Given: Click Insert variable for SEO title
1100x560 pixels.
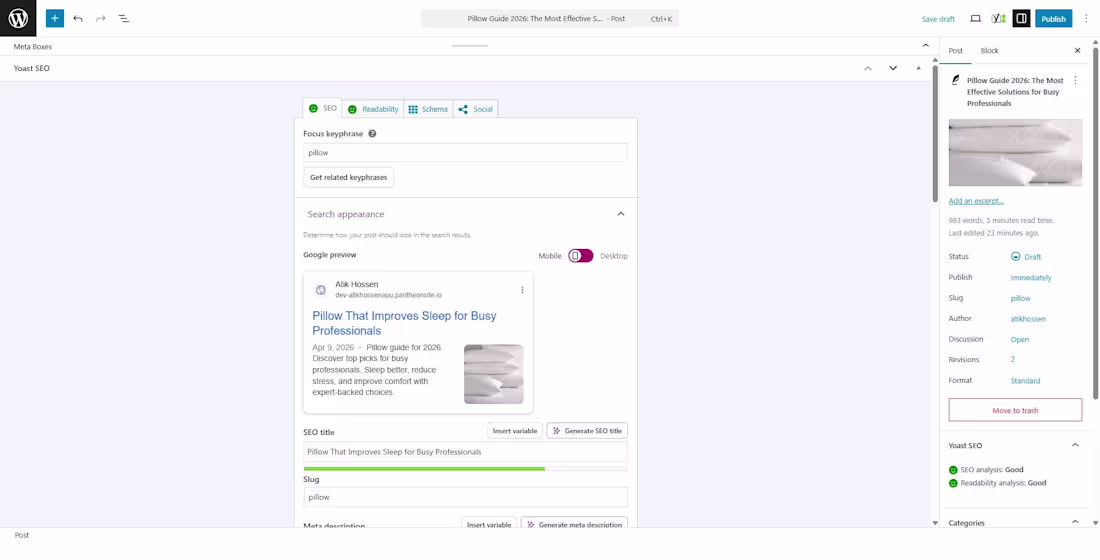Looking at the screenshot, I should coord(515,431).
